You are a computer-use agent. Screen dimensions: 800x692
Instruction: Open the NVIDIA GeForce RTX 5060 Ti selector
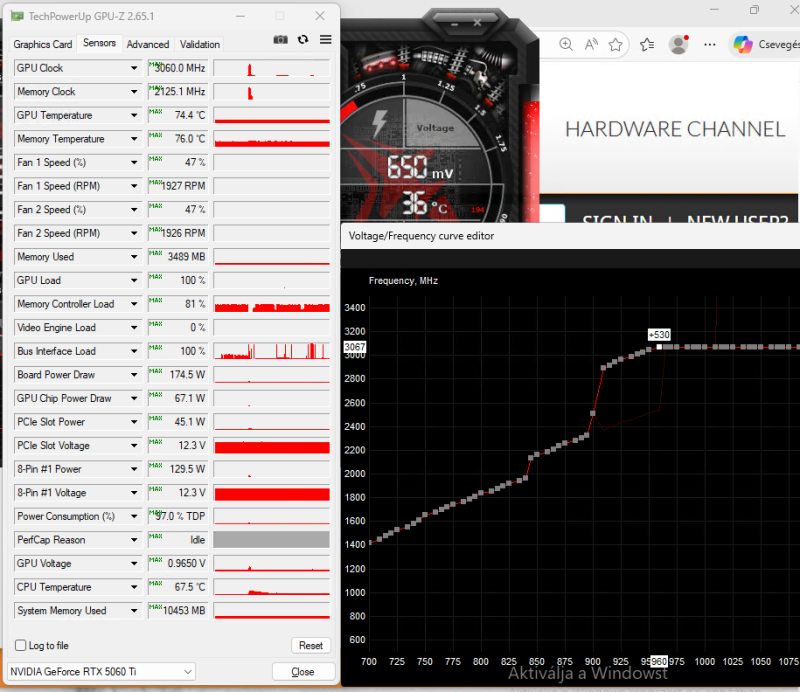pyautogui.click(x=101, y=672)
